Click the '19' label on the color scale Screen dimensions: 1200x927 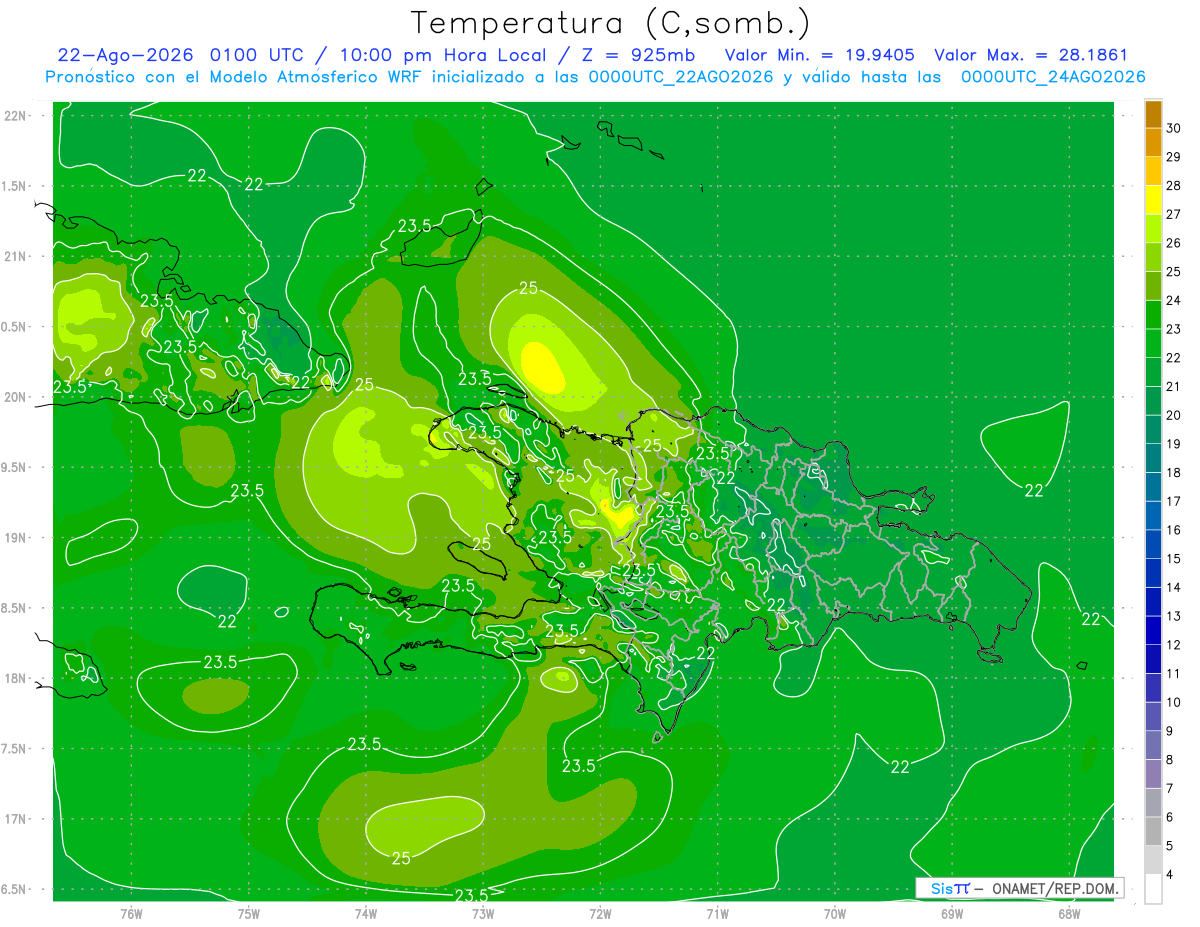[x=1174, y=444]
